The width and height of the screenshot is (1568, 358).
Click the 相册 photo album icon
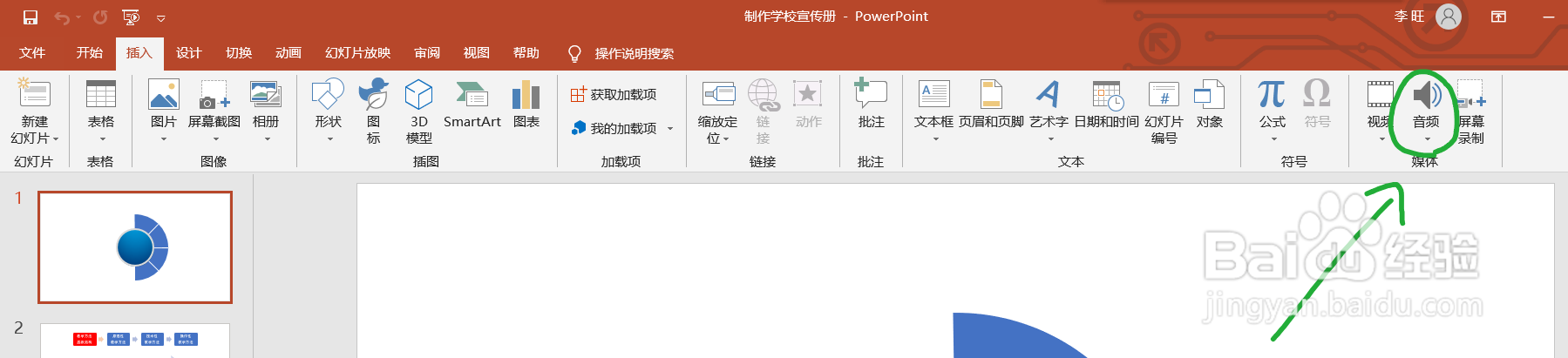[266, 94]
